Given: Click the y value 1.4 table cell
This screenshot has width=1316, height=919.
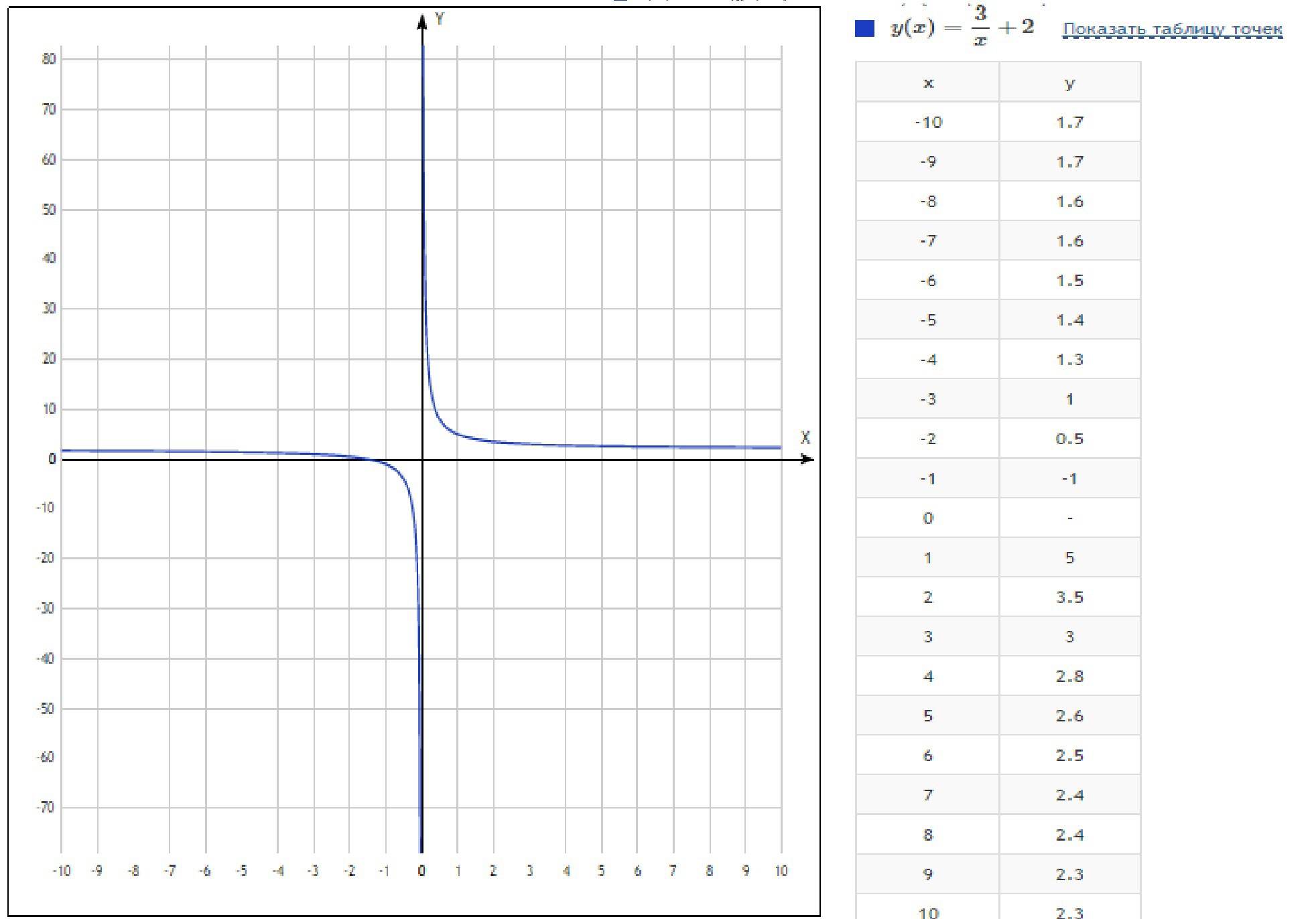Looking at the screenshot, I should click(1069, 320).
